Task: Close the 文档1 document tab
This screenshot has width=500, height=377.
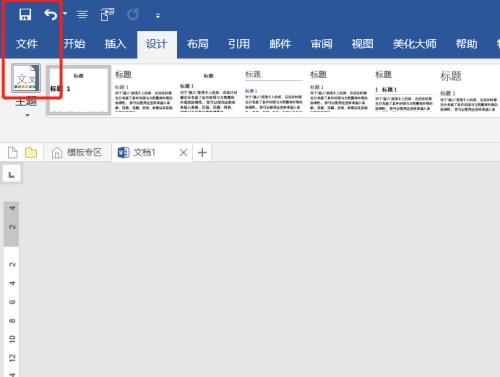Action: pos(183,153)
